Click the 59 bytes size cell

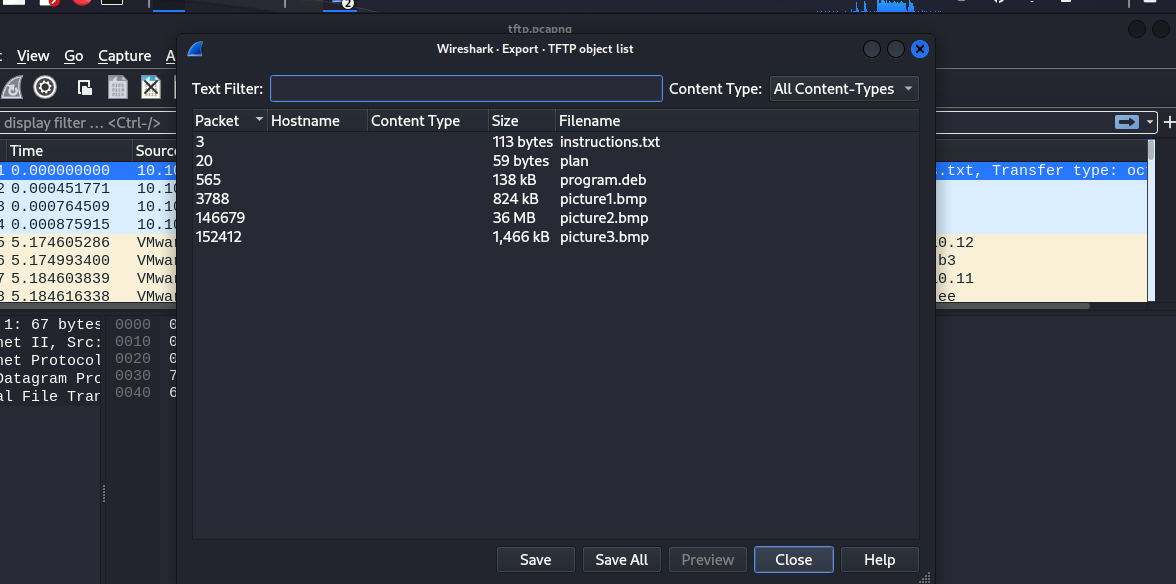pos(520,160)
